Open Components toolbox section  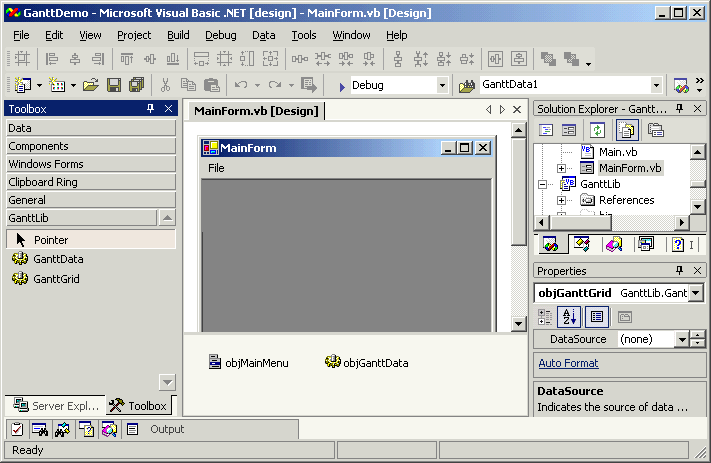point(91,146)
